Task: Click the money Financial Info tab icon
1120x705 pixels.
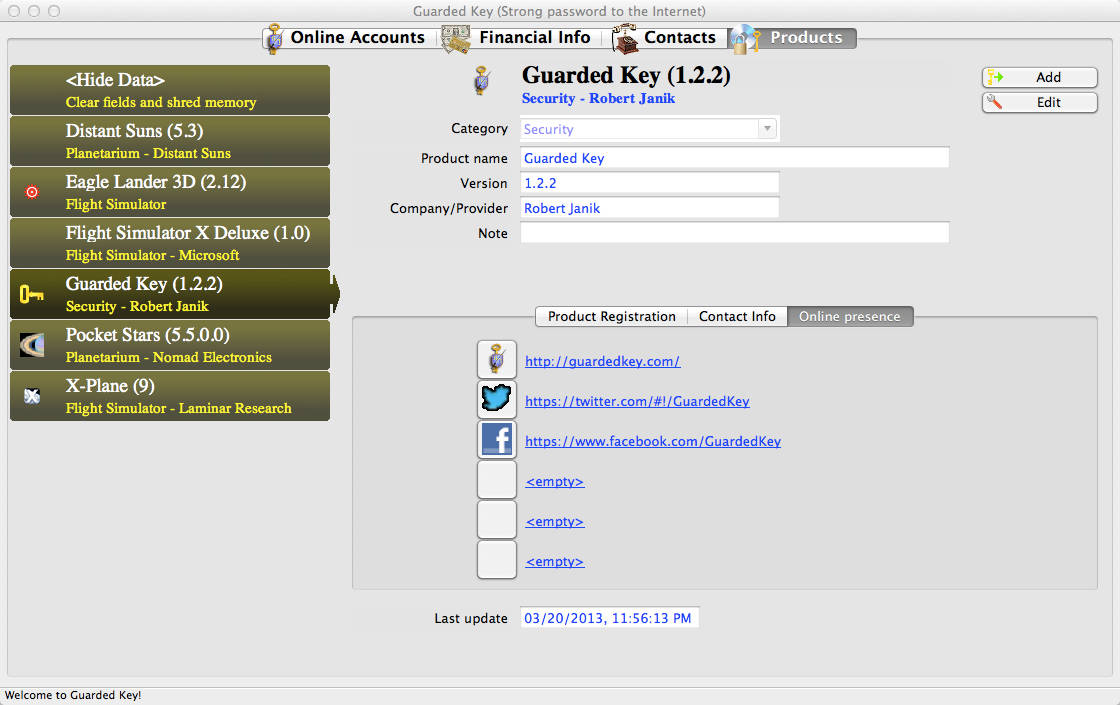Action: click(x=455, y=39)
